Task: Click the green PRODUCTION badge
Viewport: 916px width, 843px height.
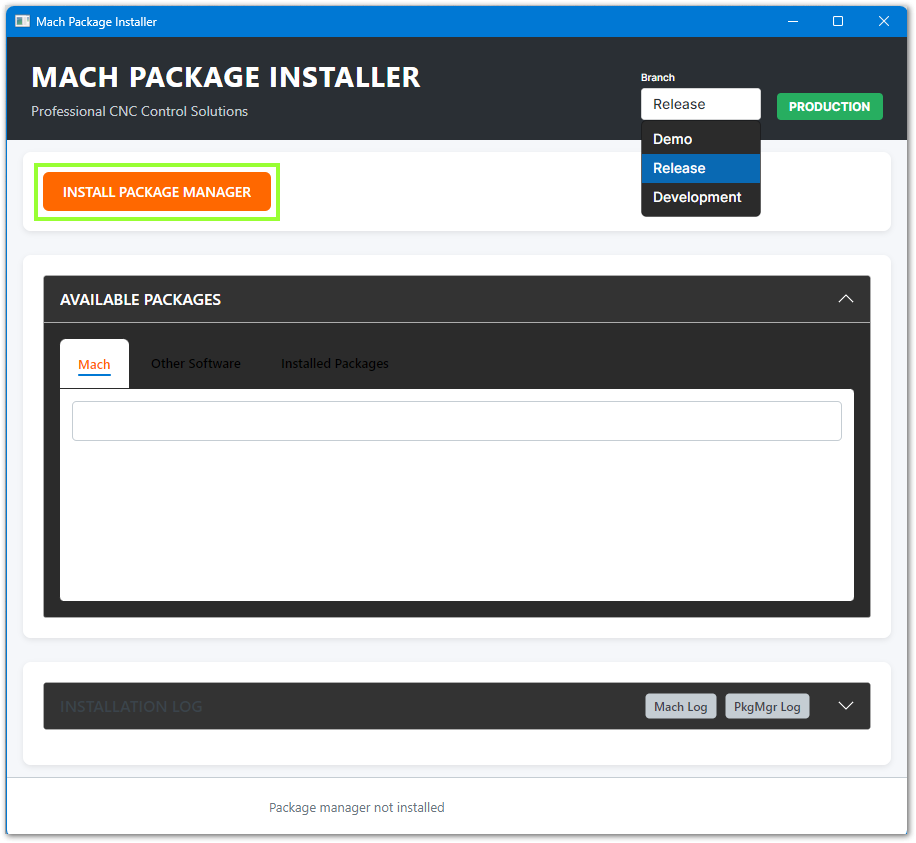Action: [x=830, y=107]
